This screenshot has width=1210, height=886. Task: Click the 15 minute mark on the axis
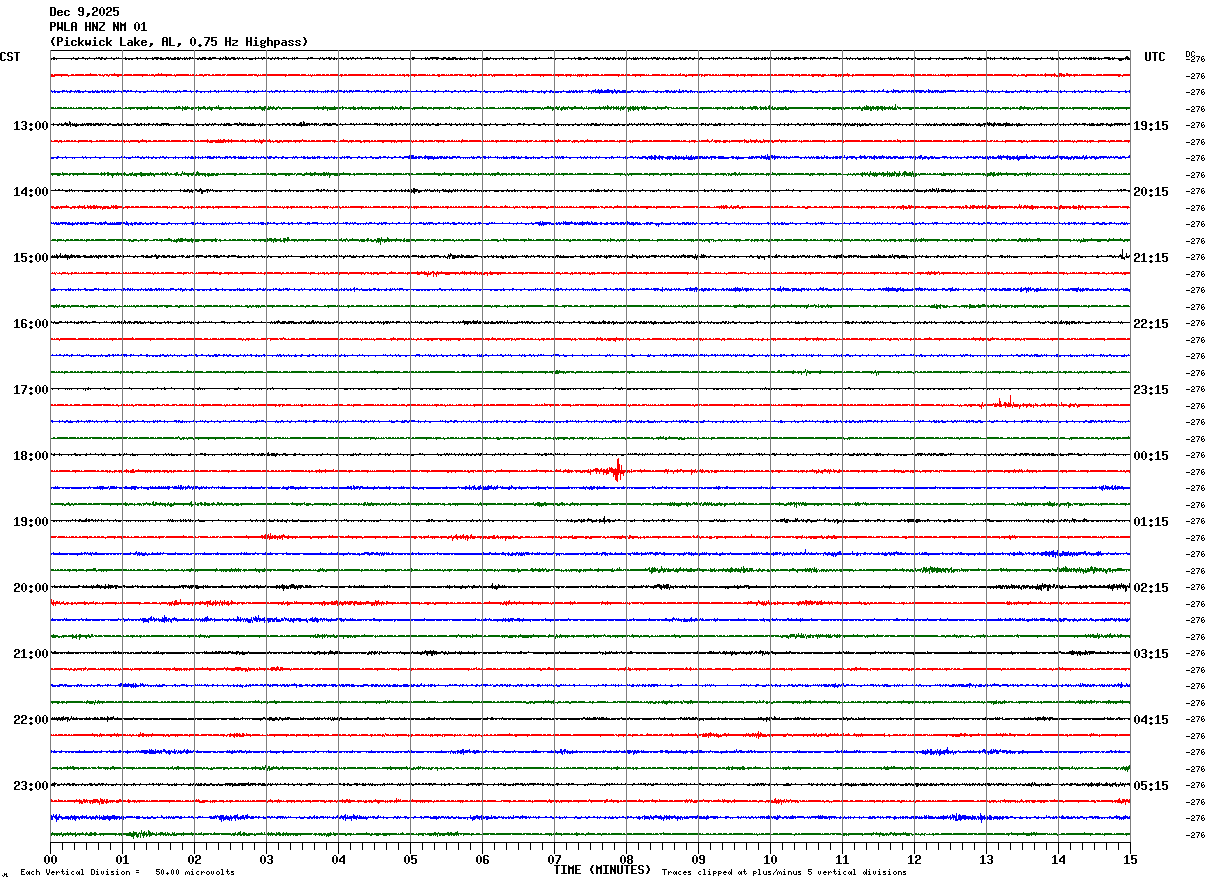1129,859
